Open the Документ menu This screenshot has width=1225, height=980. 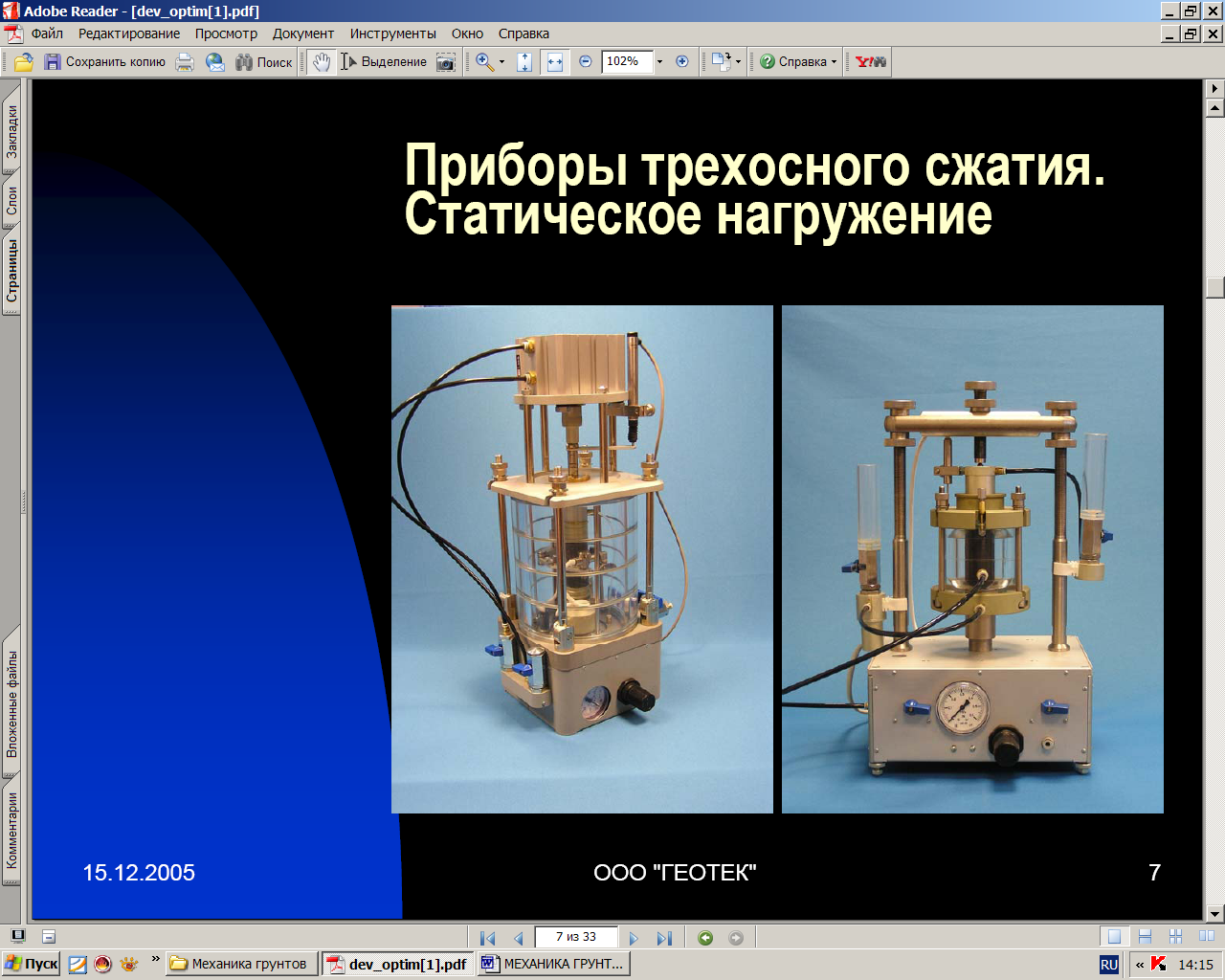click(303, 33)
